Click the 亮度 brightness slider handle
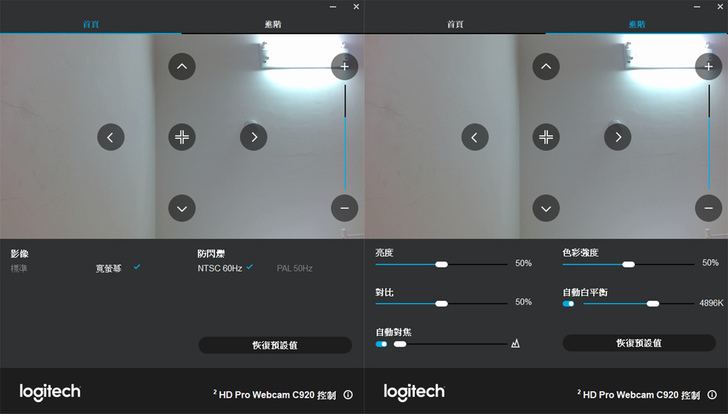Screen dimensions: 728x414 [442, 265]
